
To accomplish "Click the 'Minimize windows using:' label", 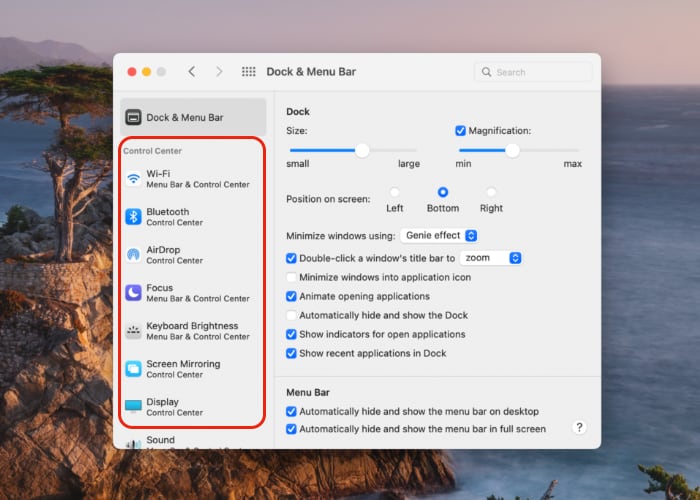I will click(x=341, y=236).
